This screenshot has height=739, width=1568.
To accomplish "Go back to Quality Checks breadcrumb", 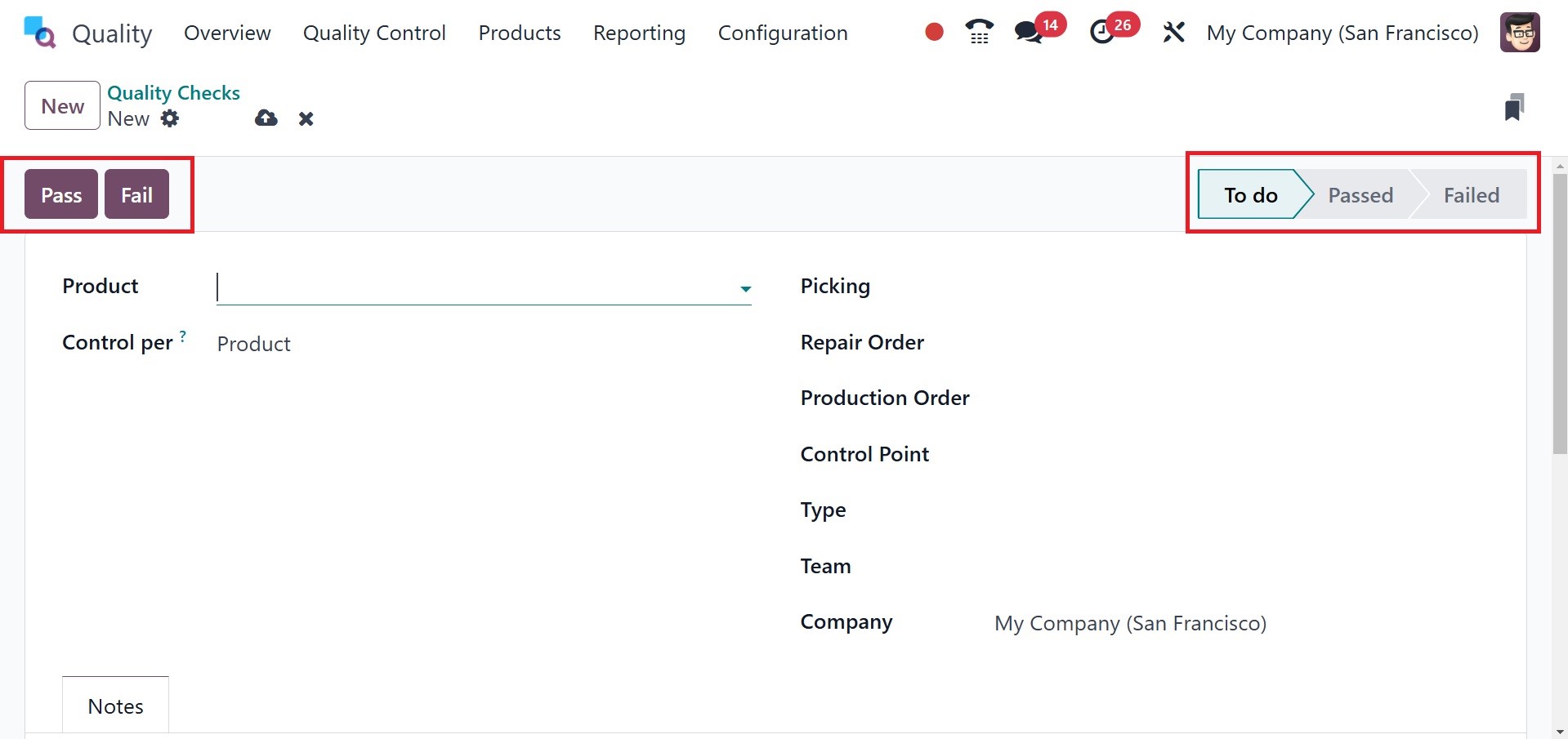I will coord(173,93).
